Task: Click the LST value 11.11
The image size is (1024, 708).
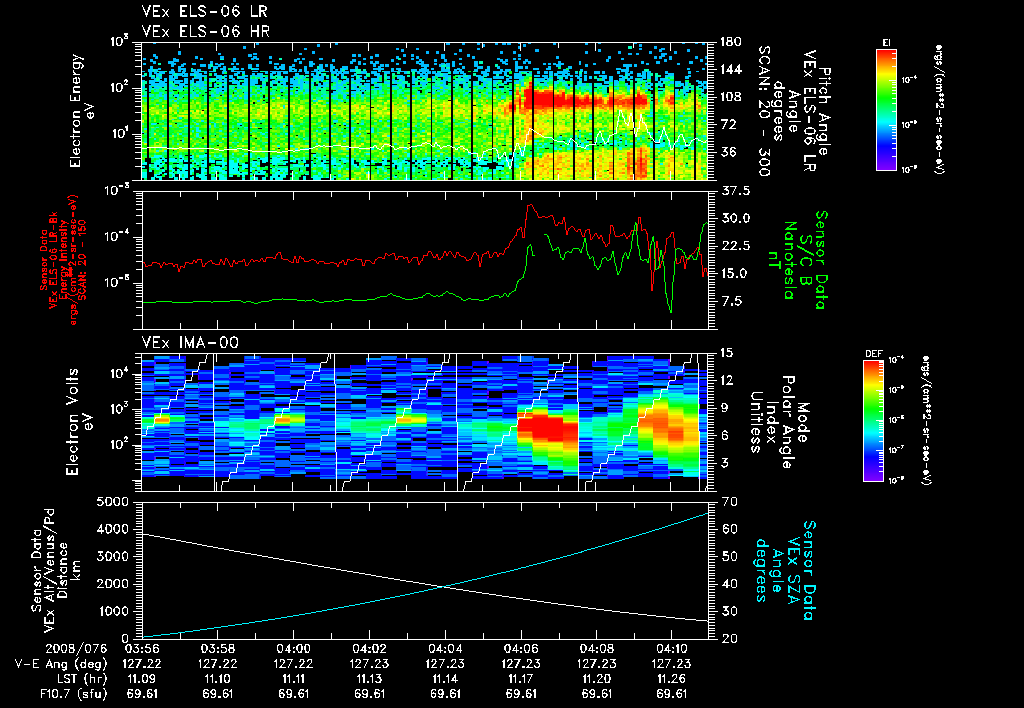Action: pos(293,679)
